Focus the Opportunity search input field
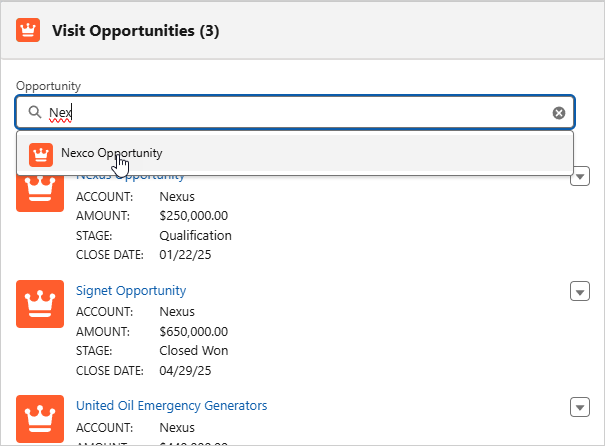 [295, 112]
